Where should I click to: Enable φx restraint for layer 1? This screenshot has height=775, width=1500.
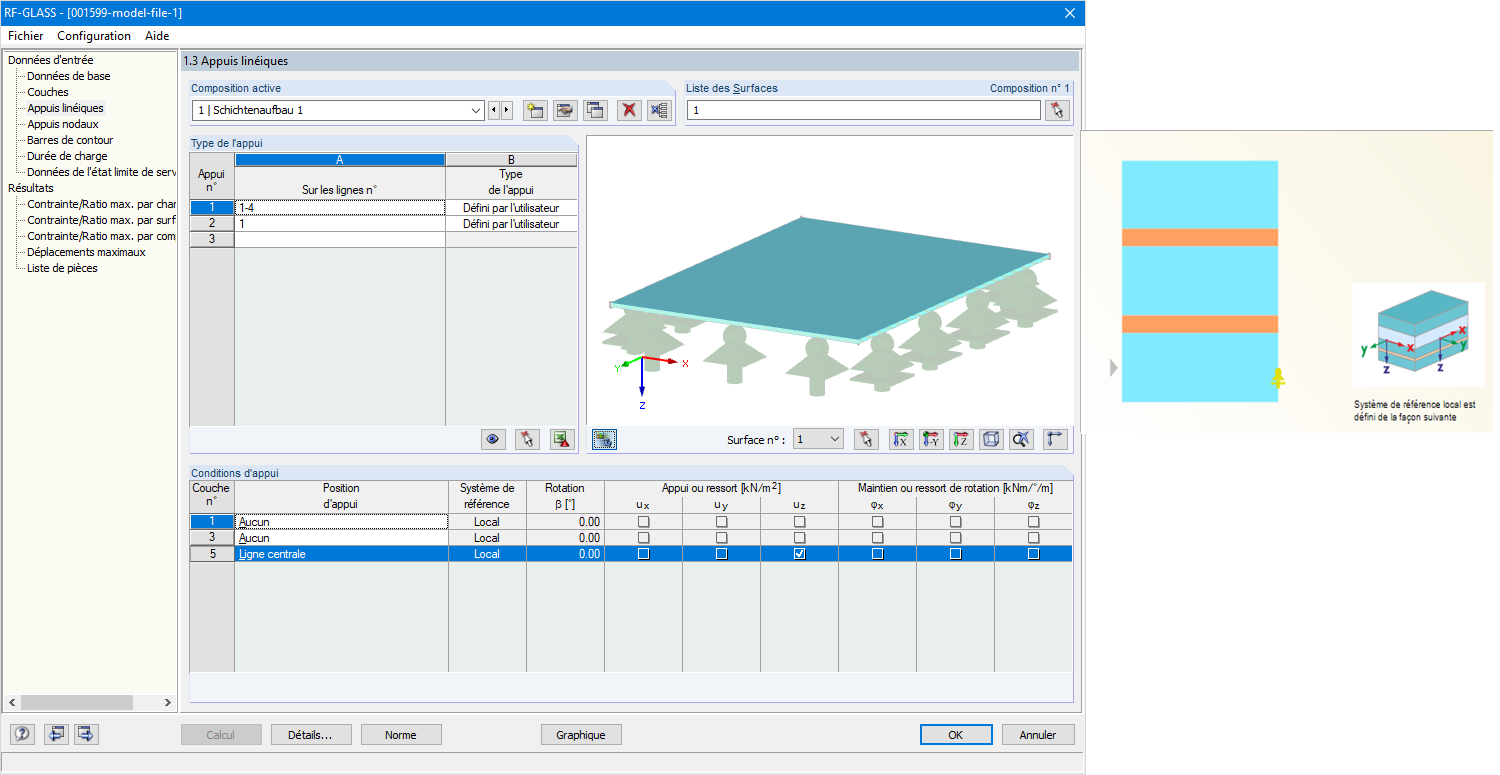click(877, 522)
